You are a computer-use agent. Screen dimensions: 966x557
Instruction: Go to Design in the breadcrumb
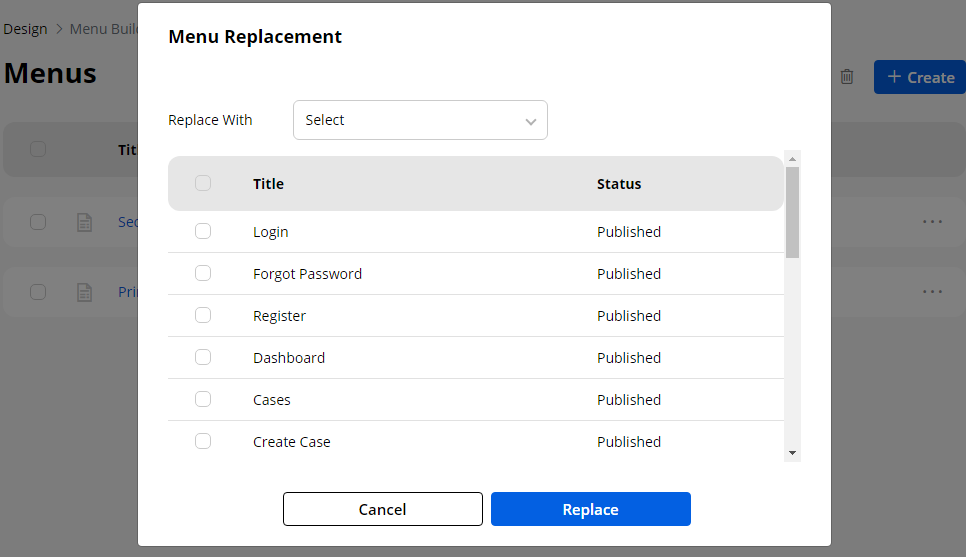(25, 28)
